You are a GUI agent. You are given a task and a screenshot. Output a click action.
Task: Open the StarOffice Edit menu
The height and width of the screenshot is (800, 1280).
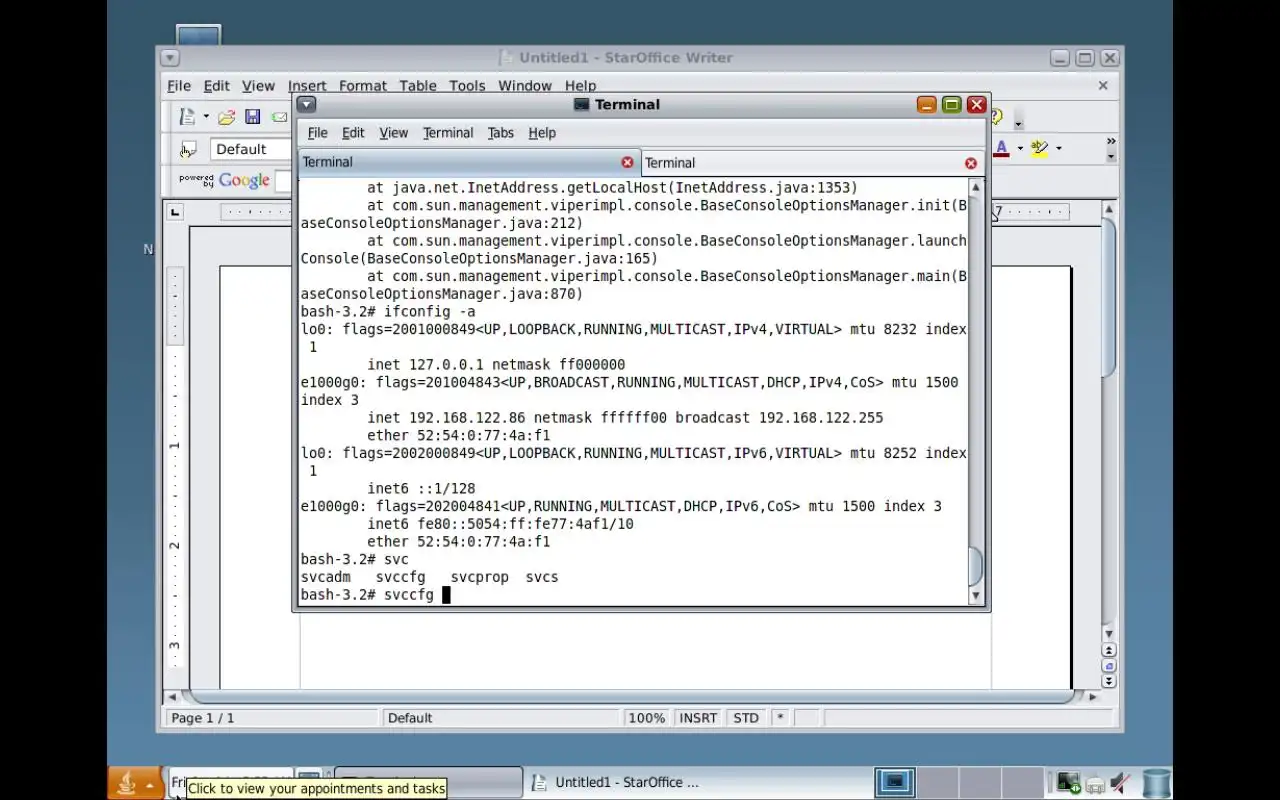pos(217,86)
